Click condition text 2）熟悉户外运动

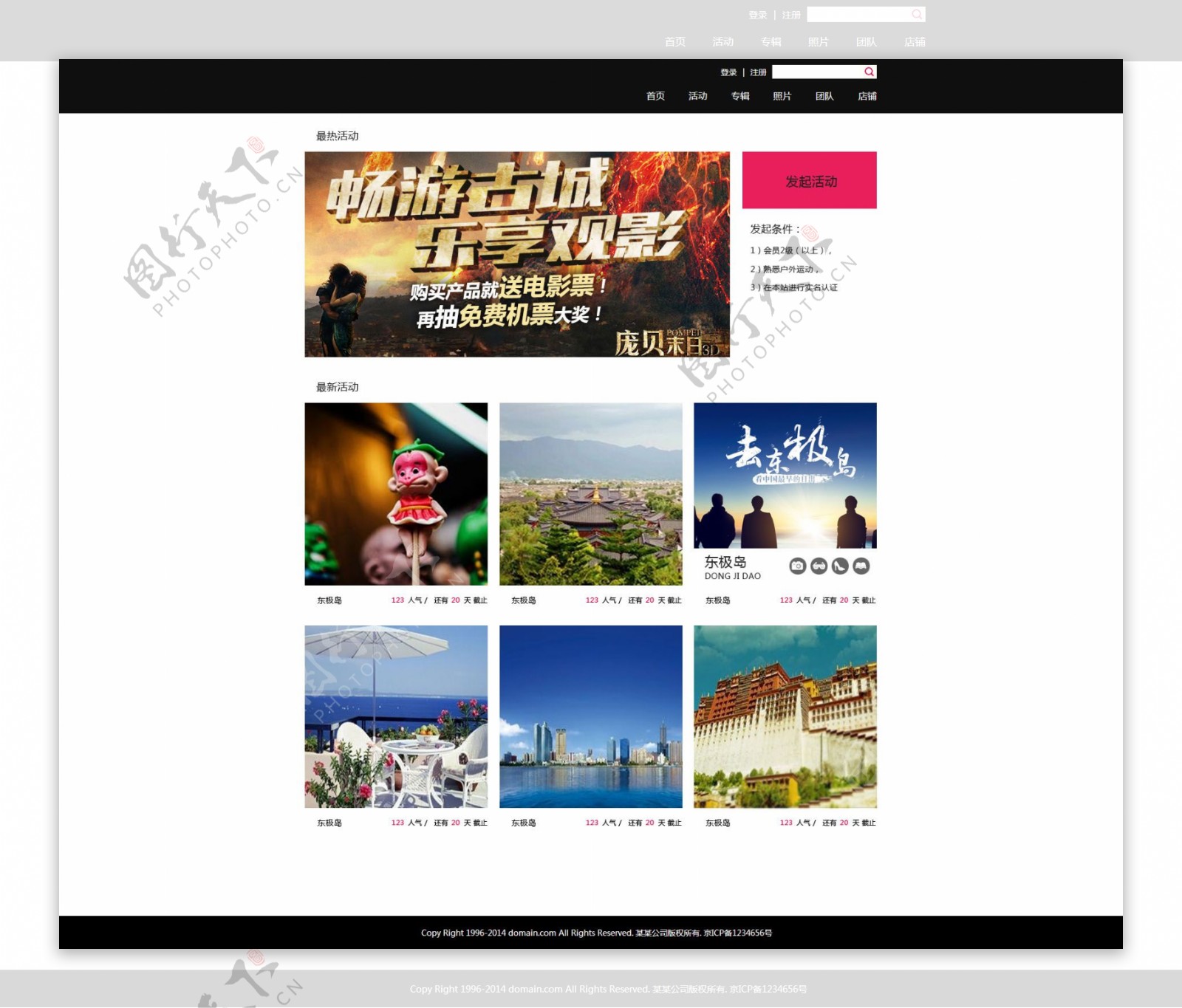[785, 269]
